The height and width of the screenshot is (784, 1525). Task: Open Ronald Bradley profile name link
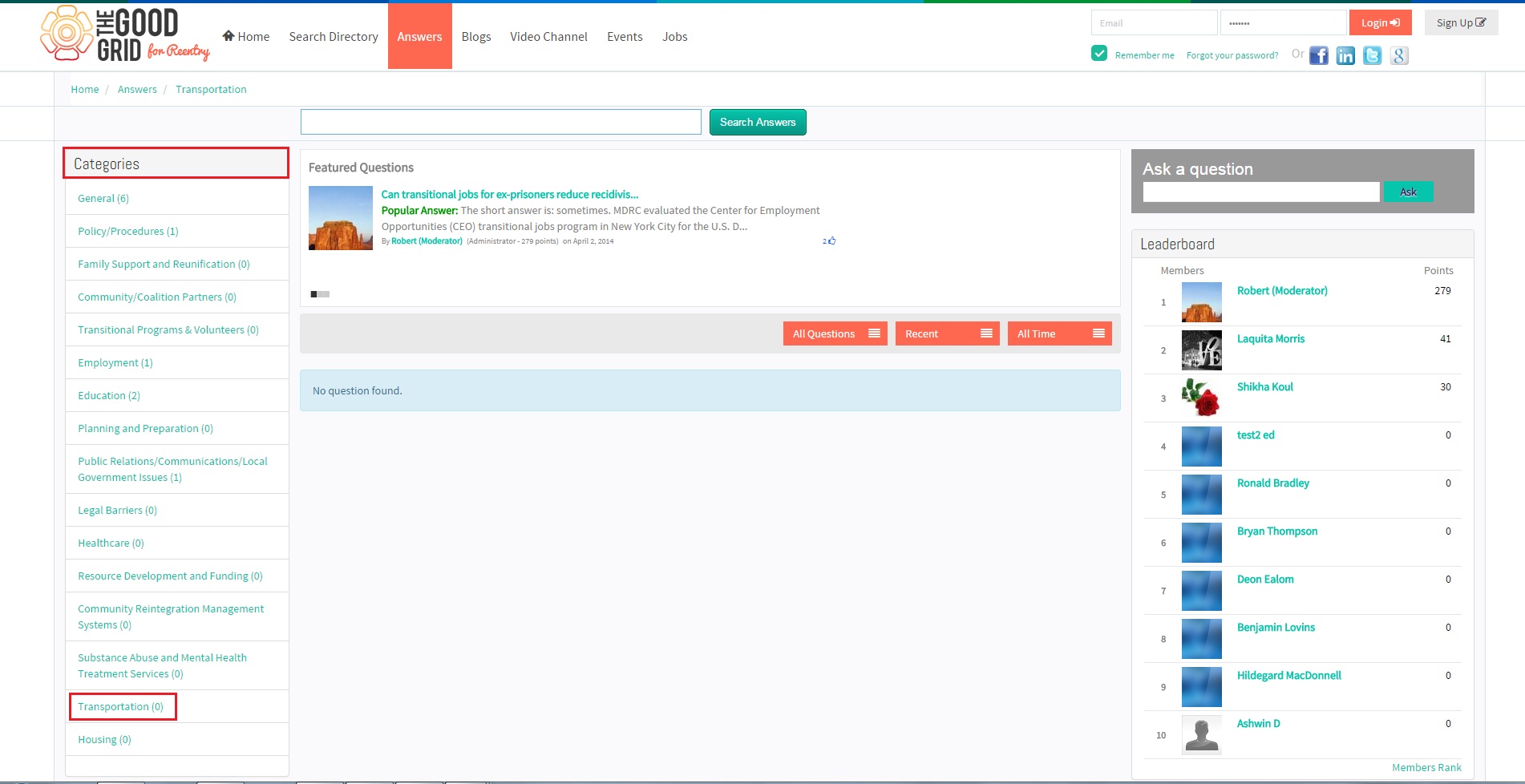pyautogui.click(x=1273, y=483)
